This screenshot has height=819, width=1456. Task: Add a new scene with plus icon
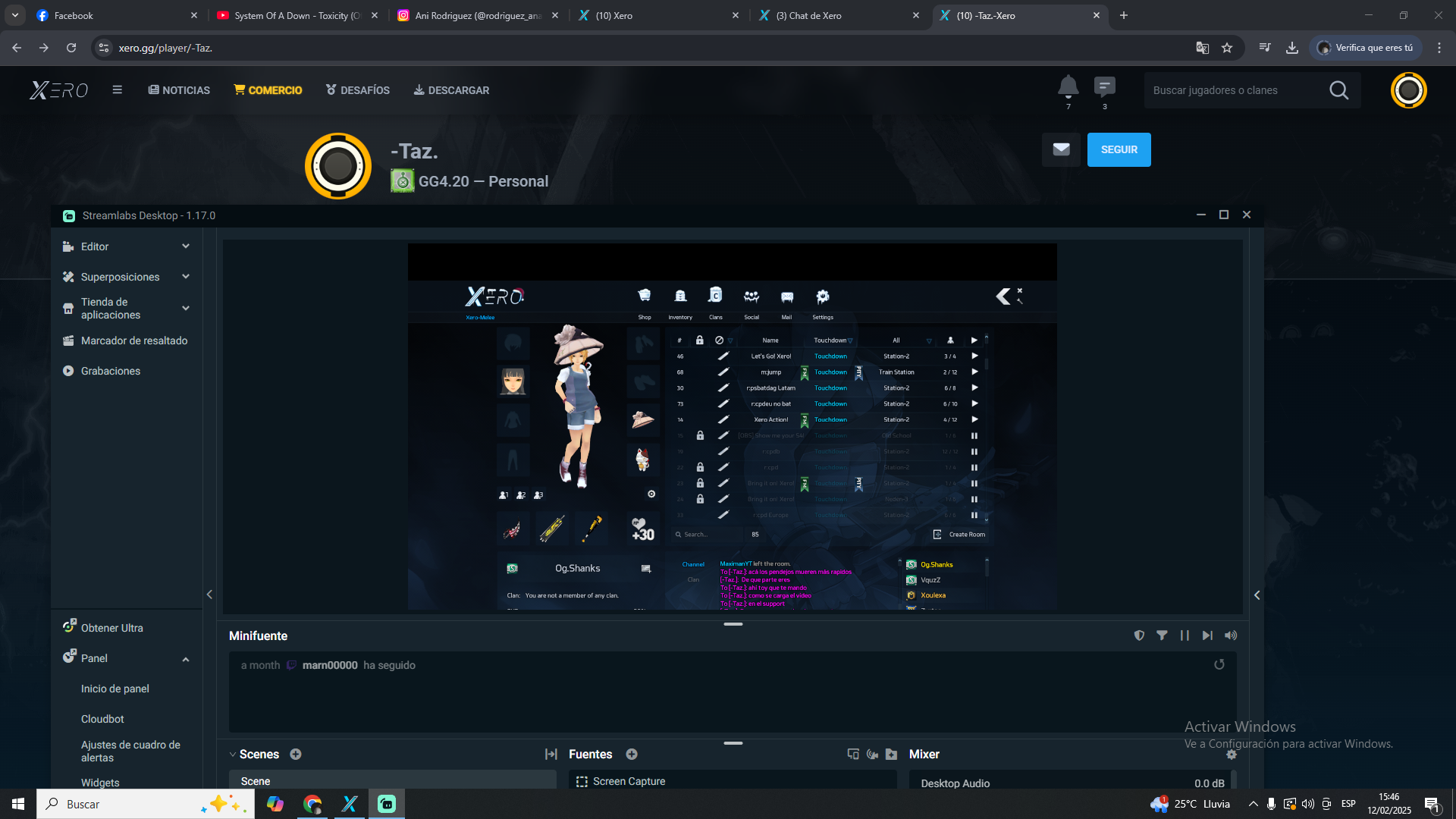click(296, 754)
